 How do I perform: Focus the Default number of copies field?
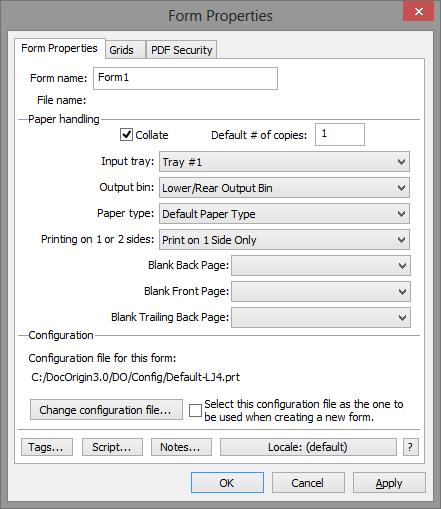(x=340, y=134)
